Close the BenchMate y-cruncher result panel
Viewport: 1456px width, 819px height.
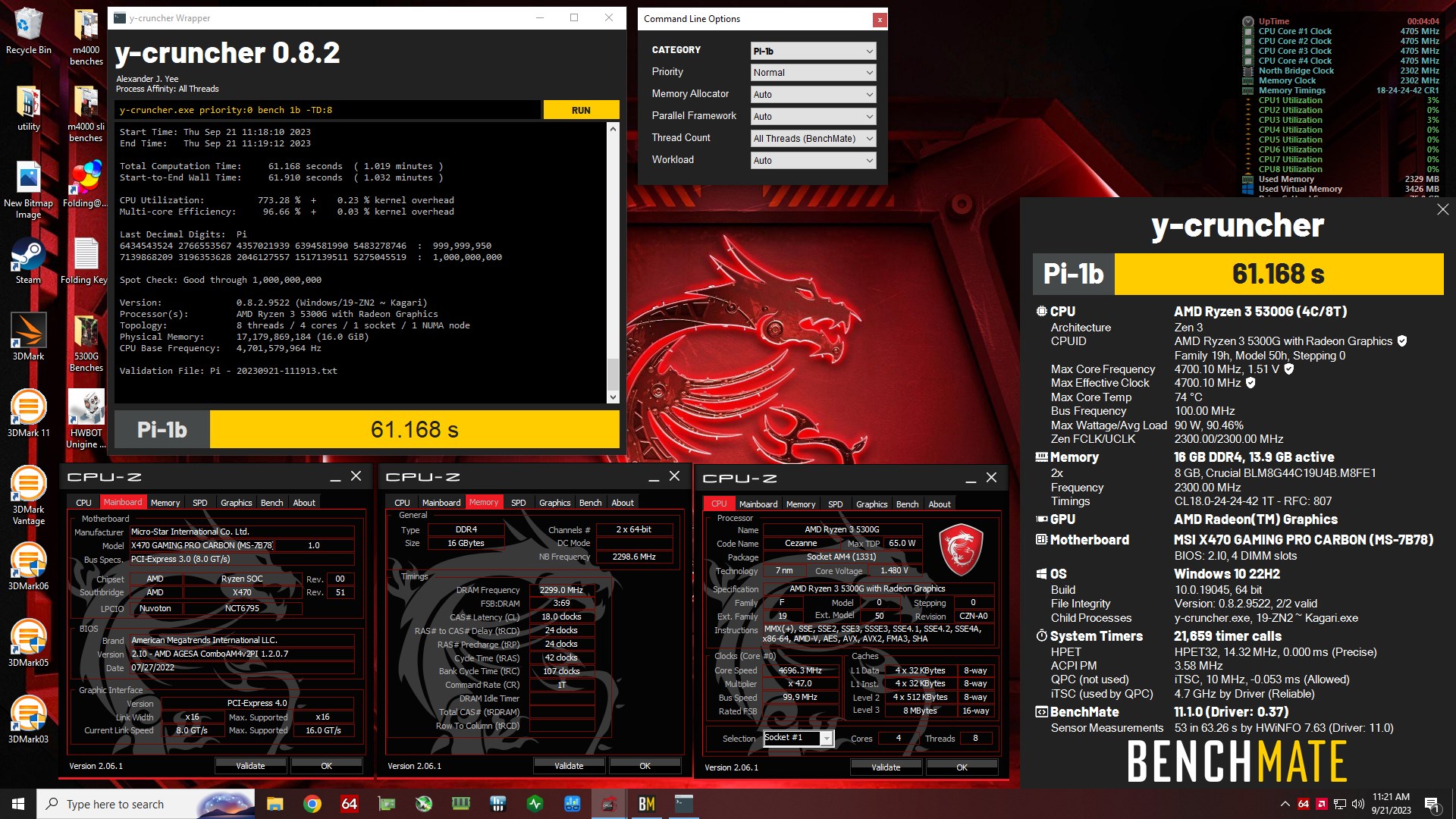pos(1442,209)
